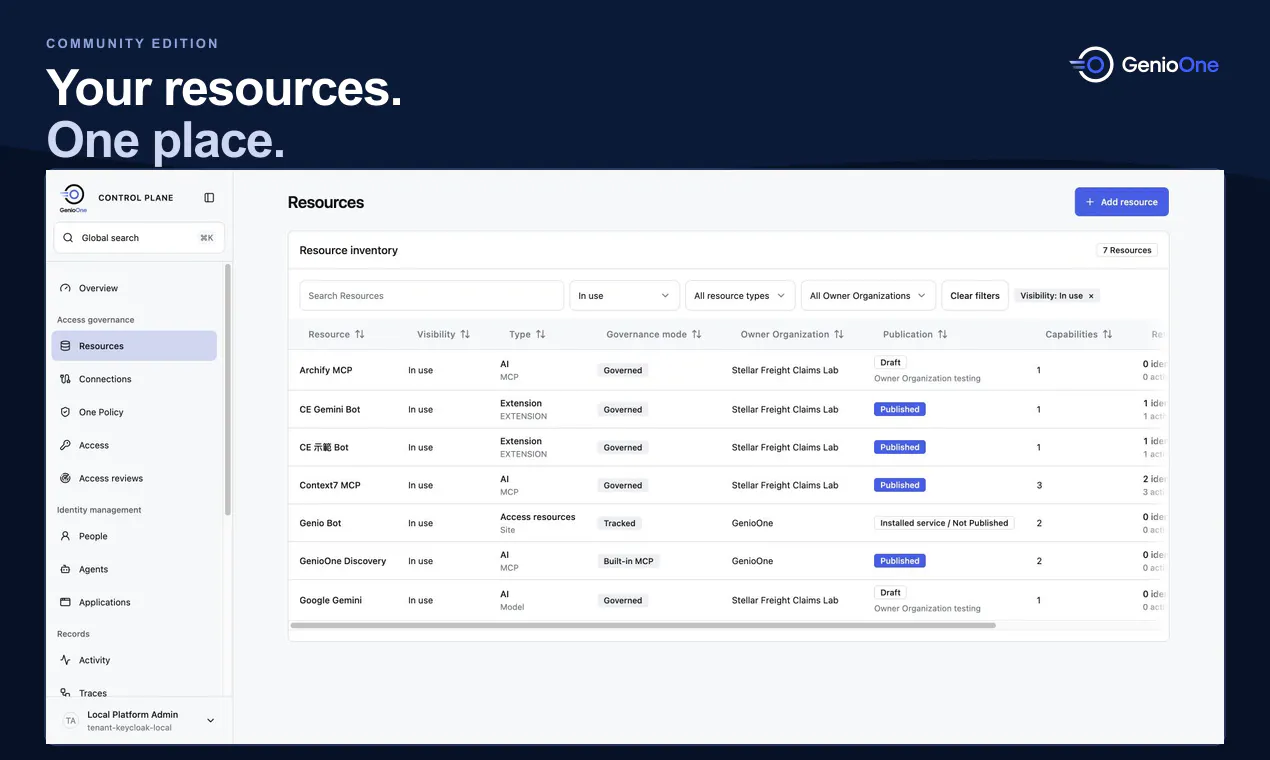The width and height of the screenshot is (1270, 760).
Task: Remove the Visibility: In use filter chip
Action: [1091, 296]
